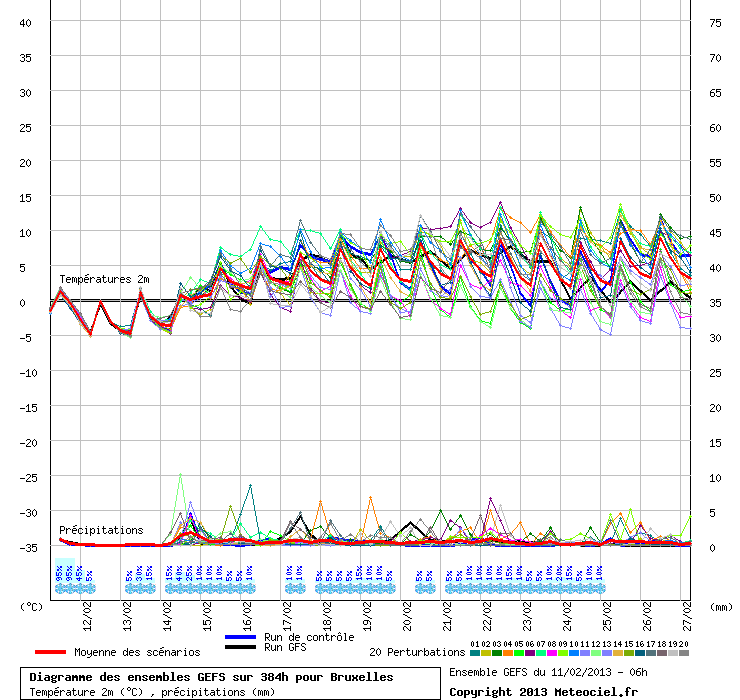Click the 12/02 date axis label

(x=87, y=616)
